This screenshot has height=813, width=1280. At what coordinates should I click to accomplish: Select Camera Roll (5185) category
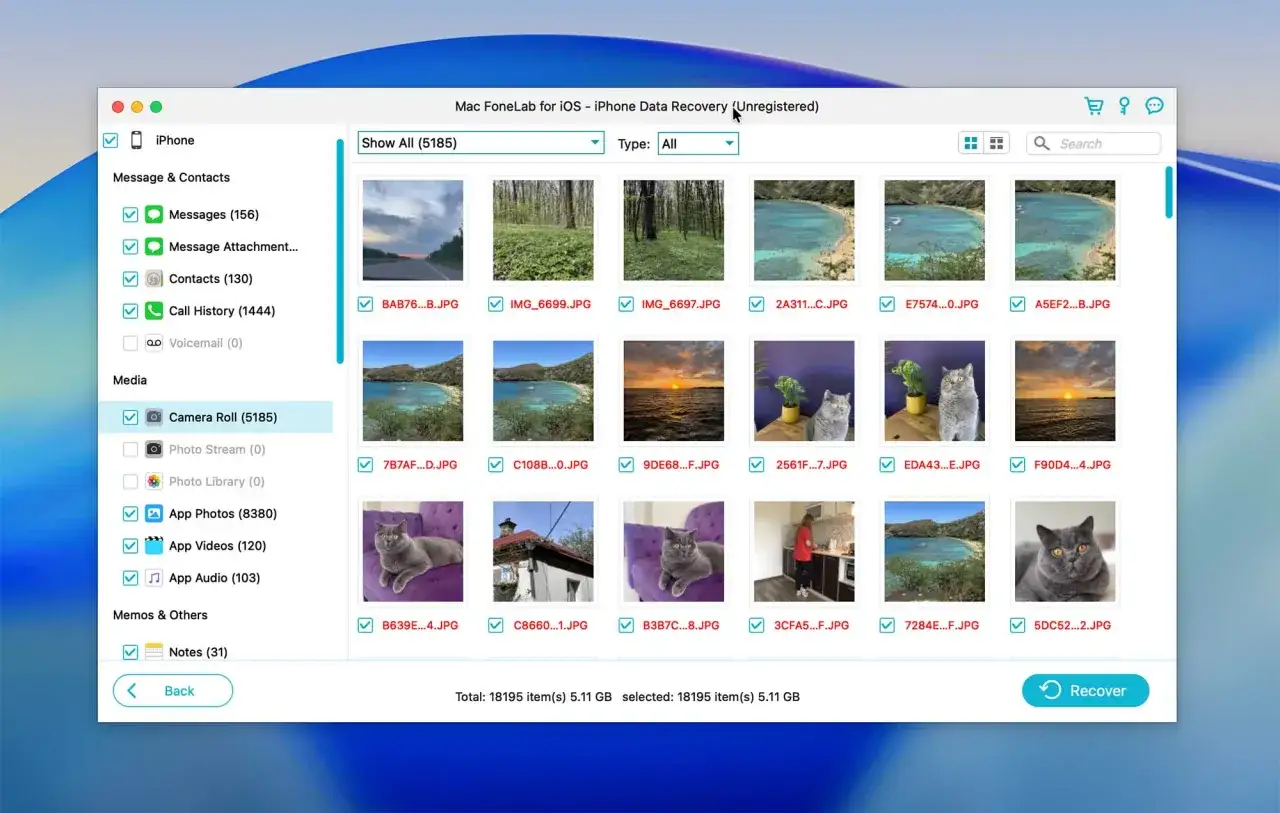click(x=222, y=417)
